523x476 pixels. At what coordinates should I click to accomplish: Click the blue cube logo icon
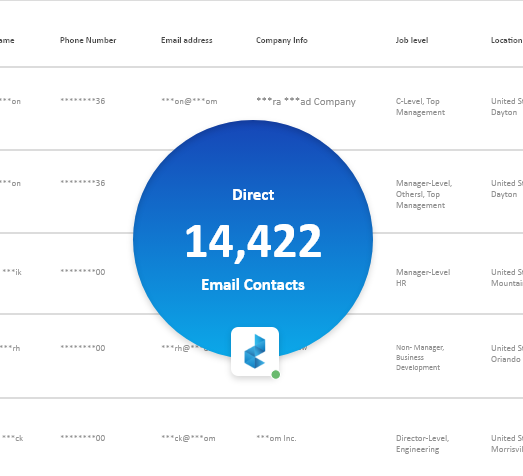point(255,351)
